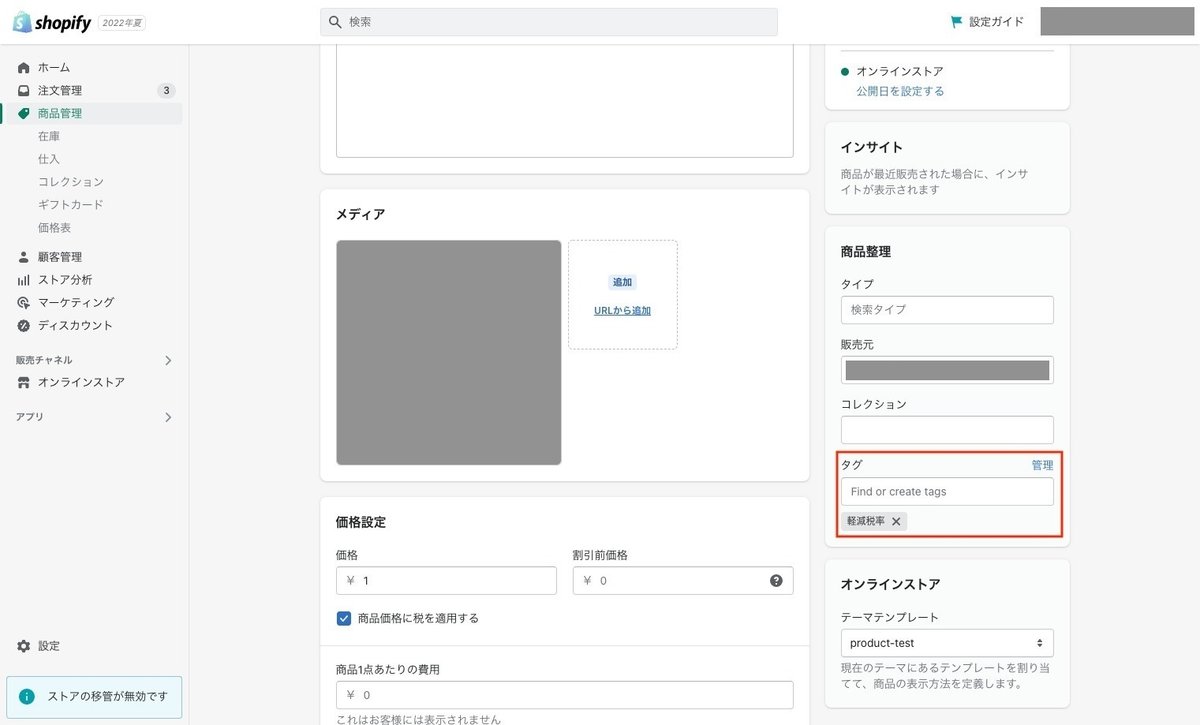Click the 追加 media button

[622, 283]
